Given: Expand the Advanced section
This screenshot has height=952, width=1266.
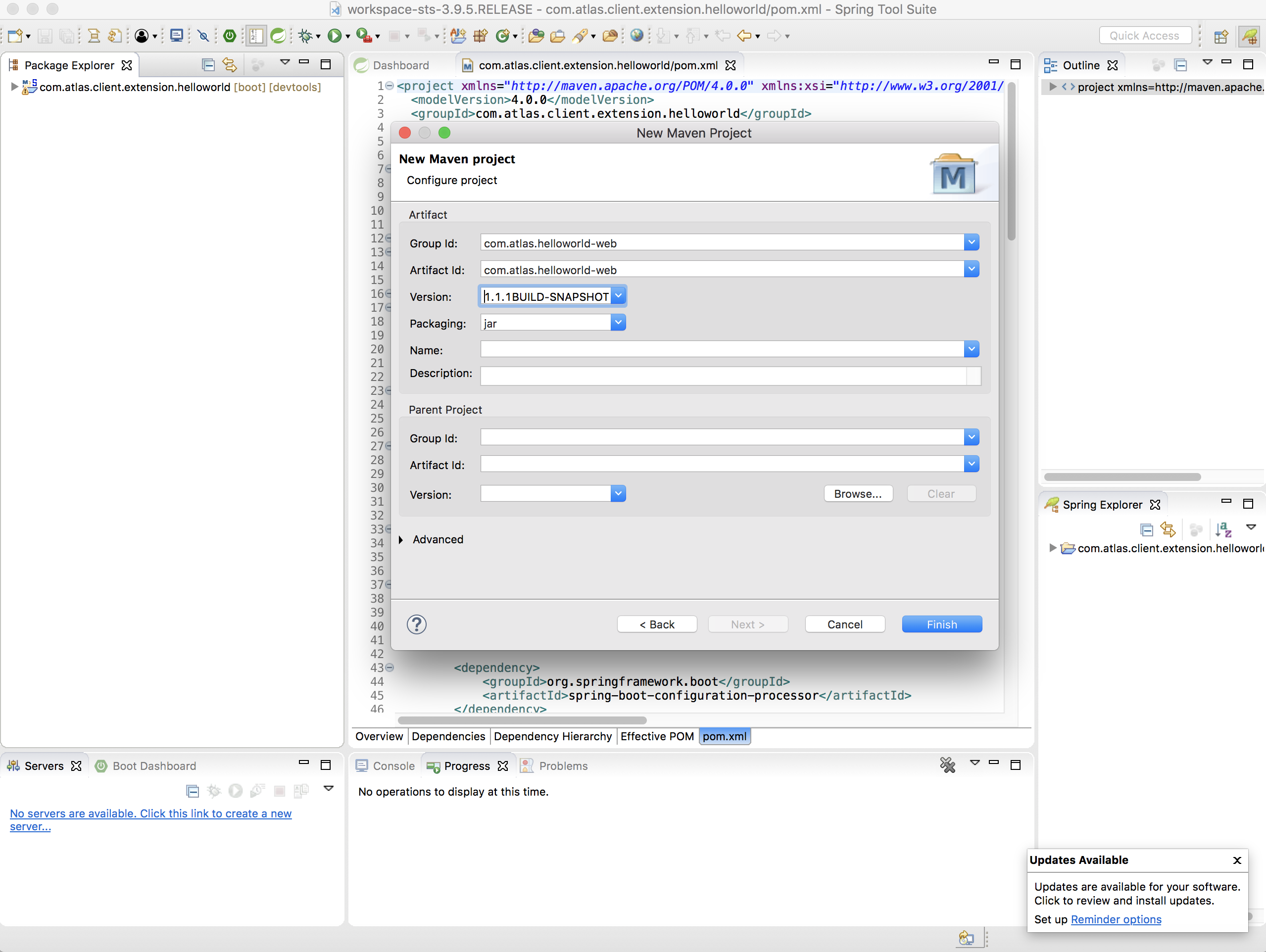Looking at the screenshot, I should (x=401, y=539).
